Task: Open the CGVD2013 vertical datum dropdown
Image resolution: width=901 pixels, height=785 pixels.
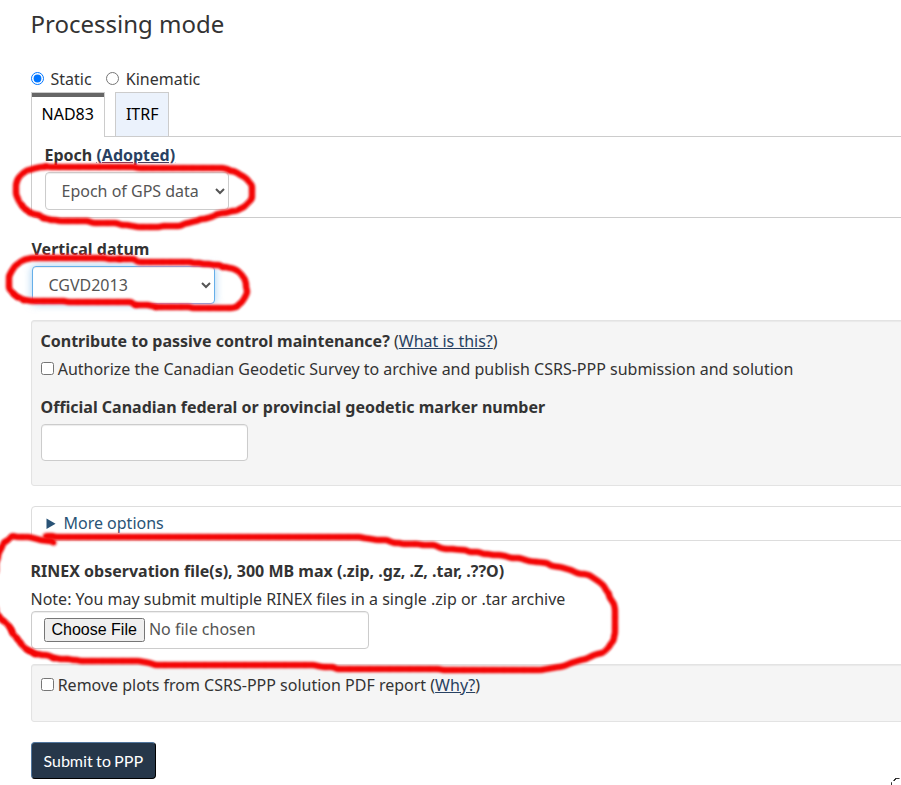Action: (x=123, y=285)
